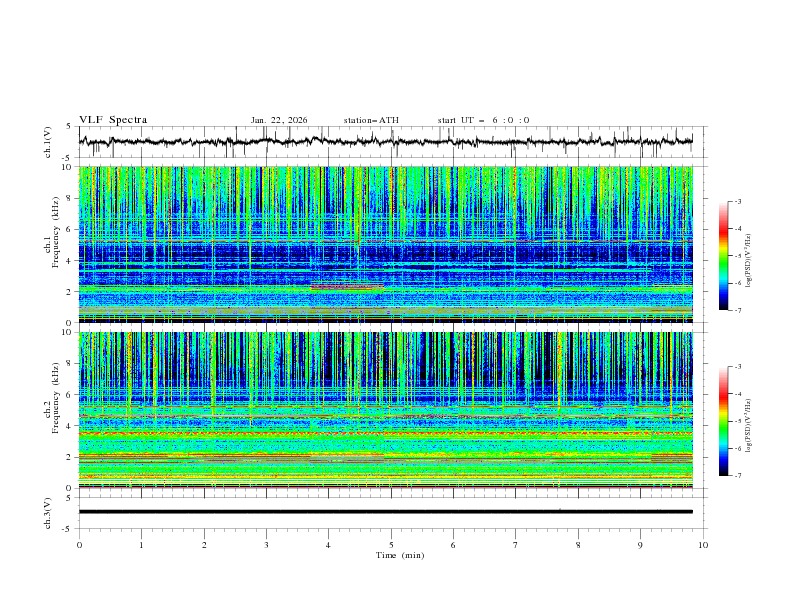
Task: Click the time axis tick label '3'
Action: [x=266, y=545]
